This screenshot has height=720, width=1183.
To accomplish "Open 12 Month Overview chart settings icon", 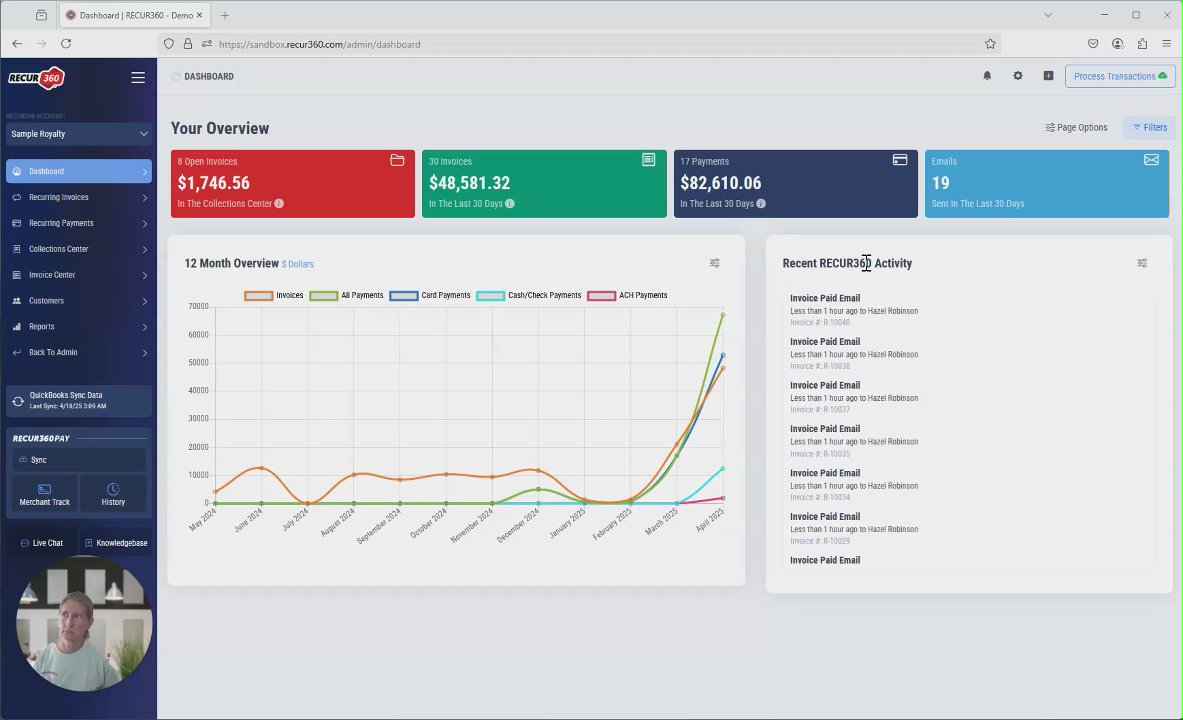I will (714, 263).
